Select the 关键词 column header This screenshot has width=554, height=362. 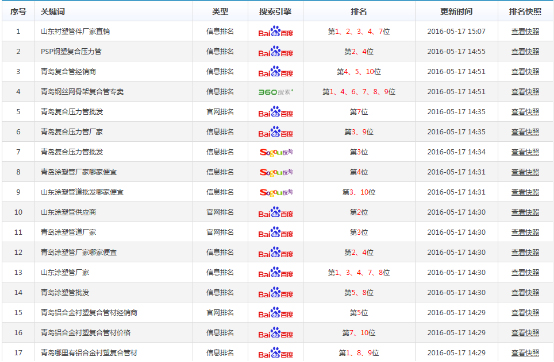click(x=53, y=12)
